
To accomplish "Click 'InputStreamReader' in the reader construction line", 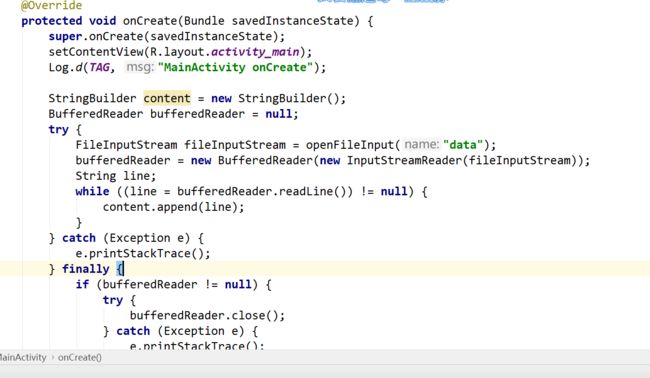I will coord(404,160).
